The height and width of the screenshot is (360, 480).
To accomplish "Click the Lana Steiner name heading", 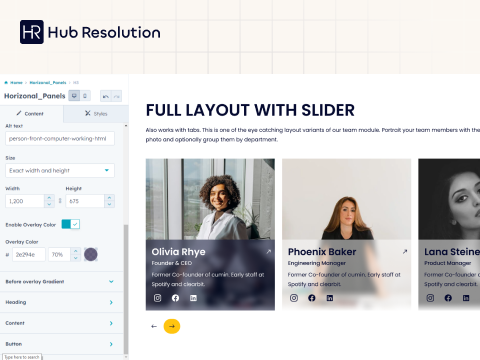I will 452,252.
